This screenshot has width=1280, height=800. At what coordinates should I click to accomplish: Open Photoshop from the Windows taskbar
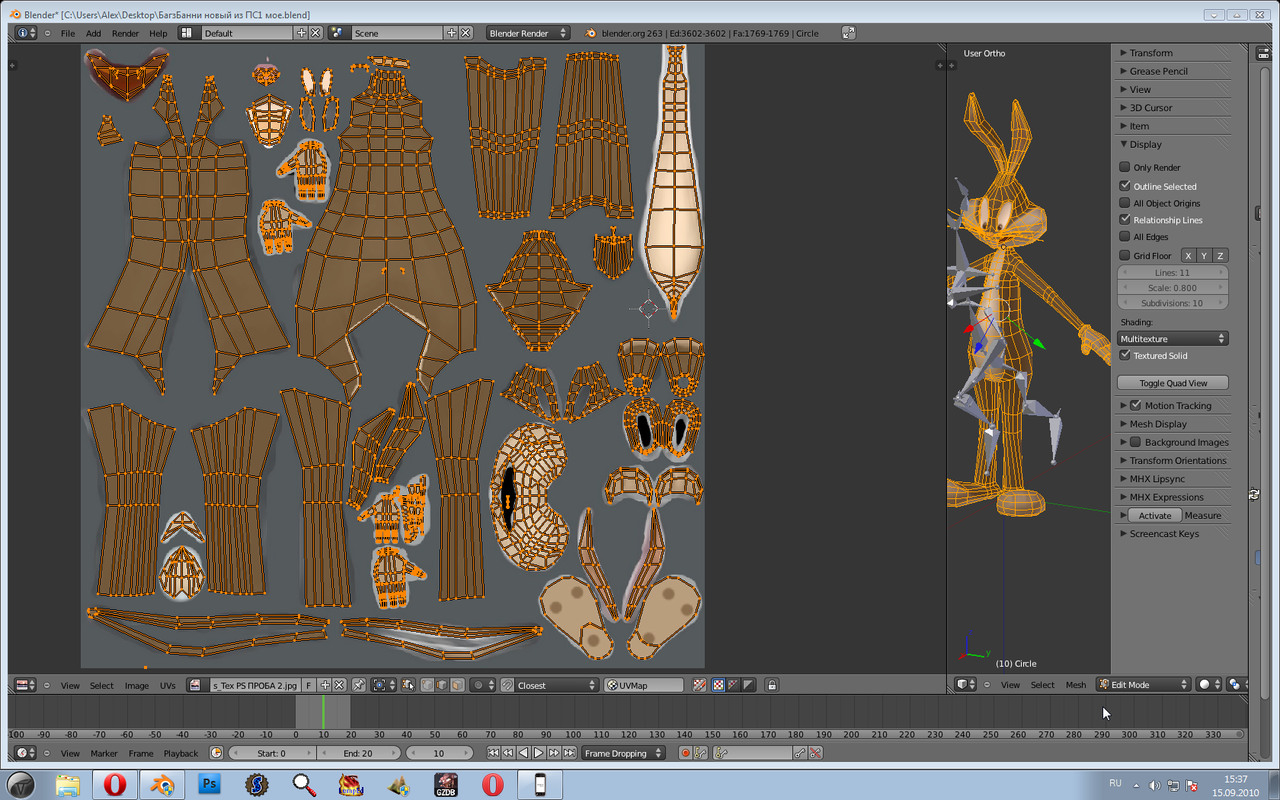pos(209,784)
